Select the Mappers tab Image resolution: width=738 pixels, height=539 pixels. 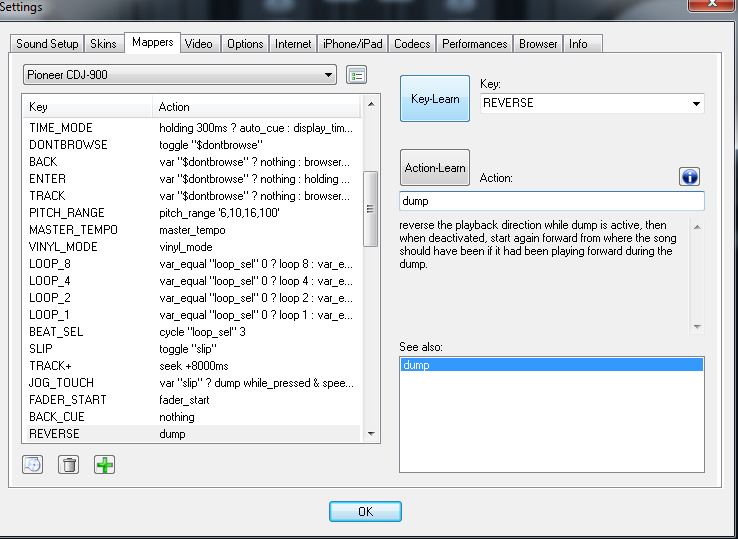click(x=152, y=42)
